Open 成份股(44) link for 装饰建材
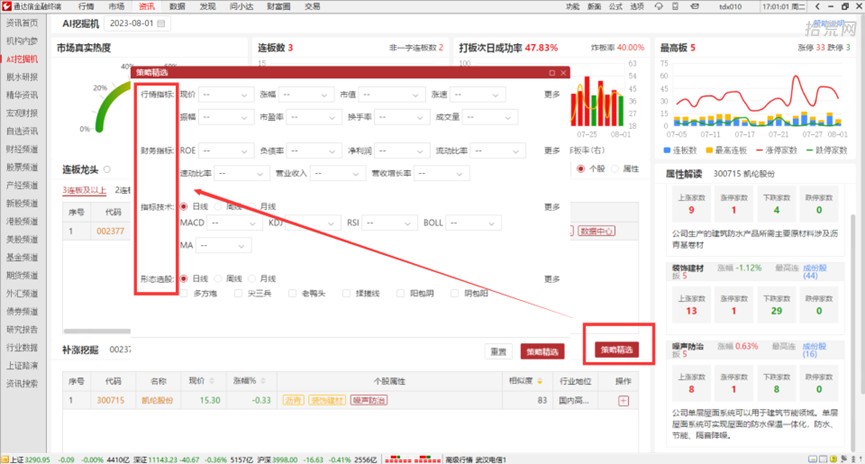 pyautogui.click(x=814, y=271)
